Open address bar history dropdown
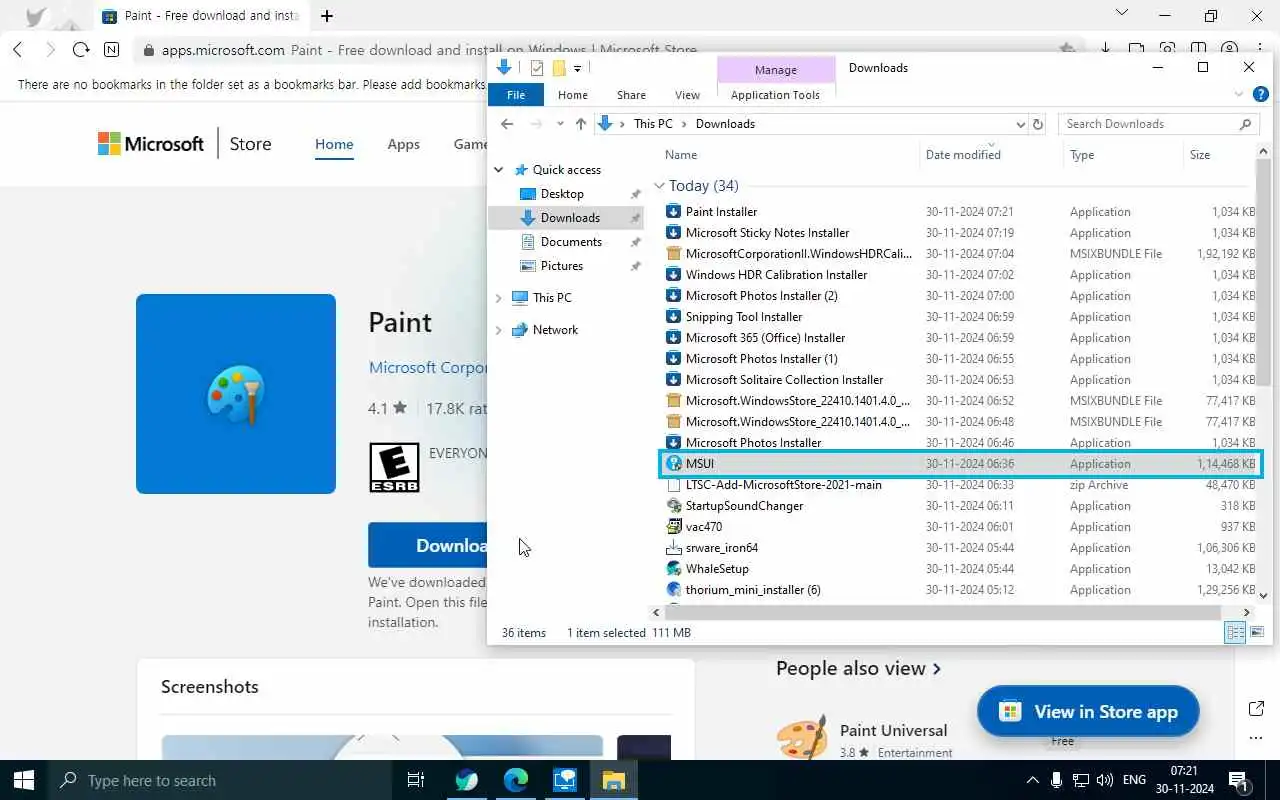The height and width of the screenshot is (800, 1280). click(x=1020, y=124)
